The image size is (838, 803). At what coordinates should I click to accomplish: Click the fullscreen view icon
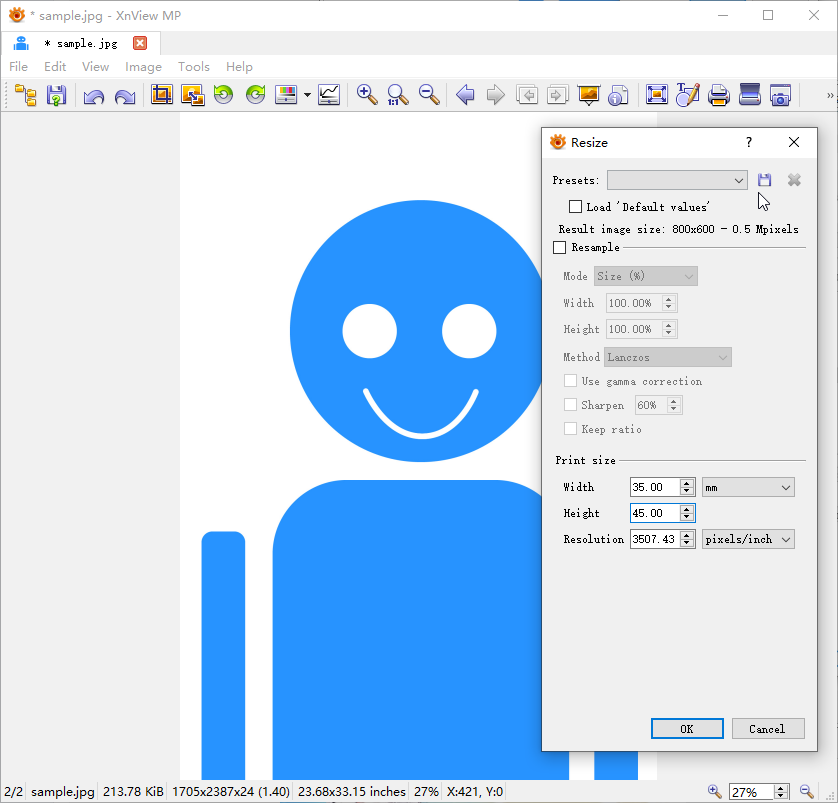pos(656,95)
